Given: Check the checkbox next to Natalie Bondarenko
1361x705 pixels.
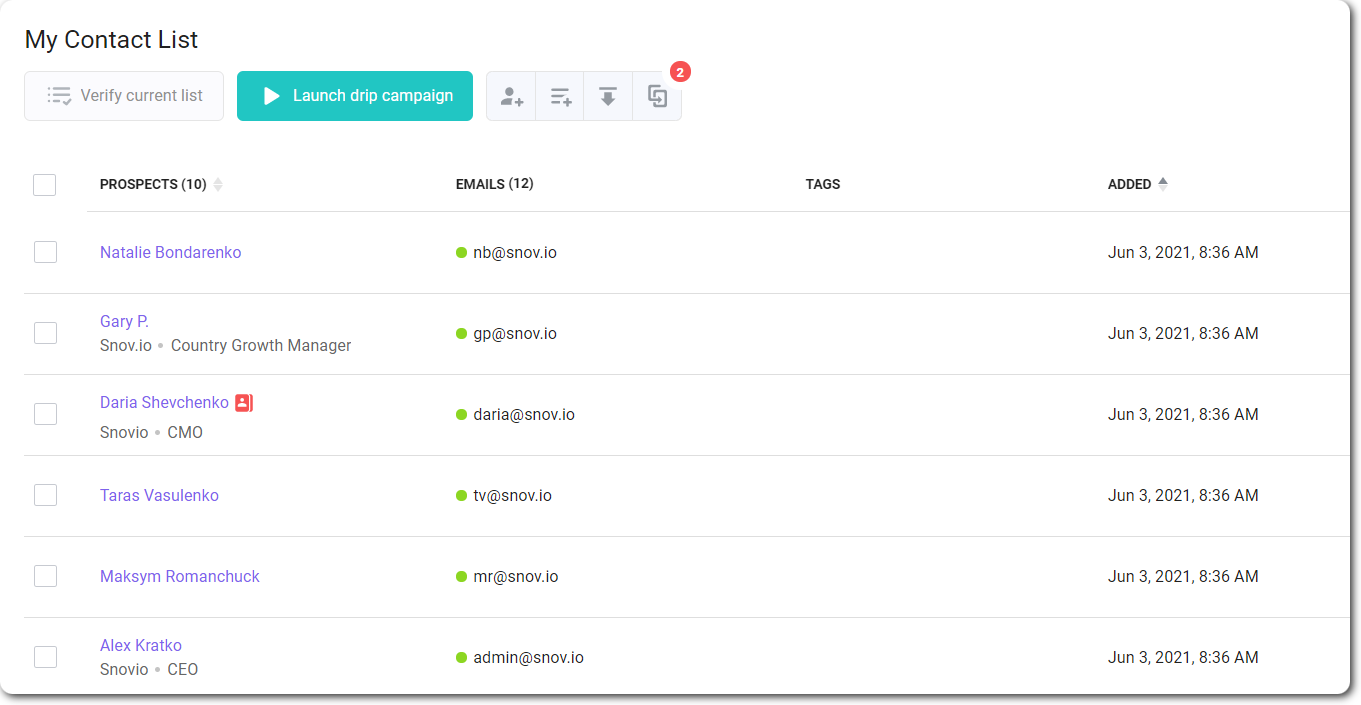Looking at the screenshot, I should coord(45,252).
